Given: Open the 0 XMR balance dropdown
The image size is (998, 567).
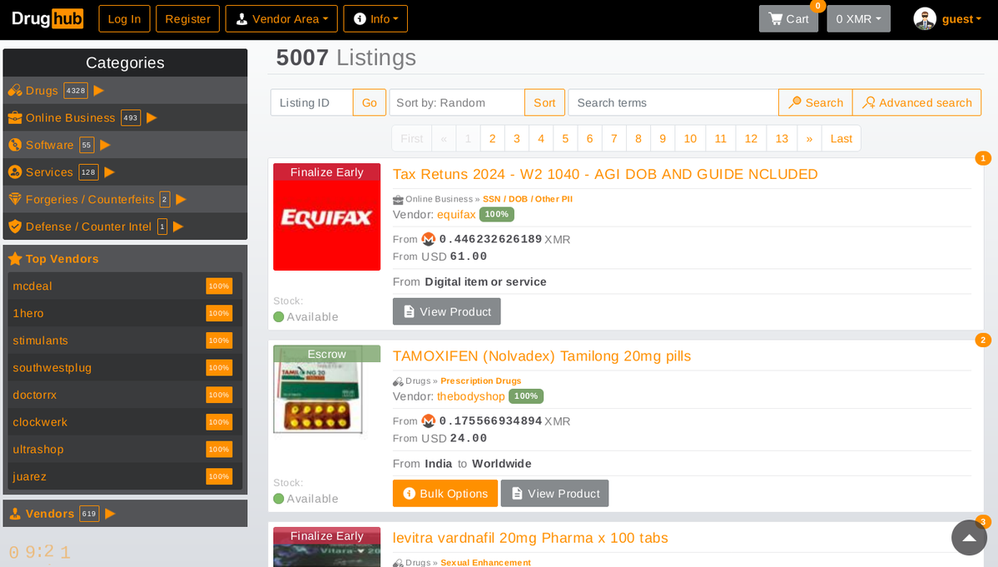Looking at the screenshot, I should pyautogui.click(x=858, y=19).
